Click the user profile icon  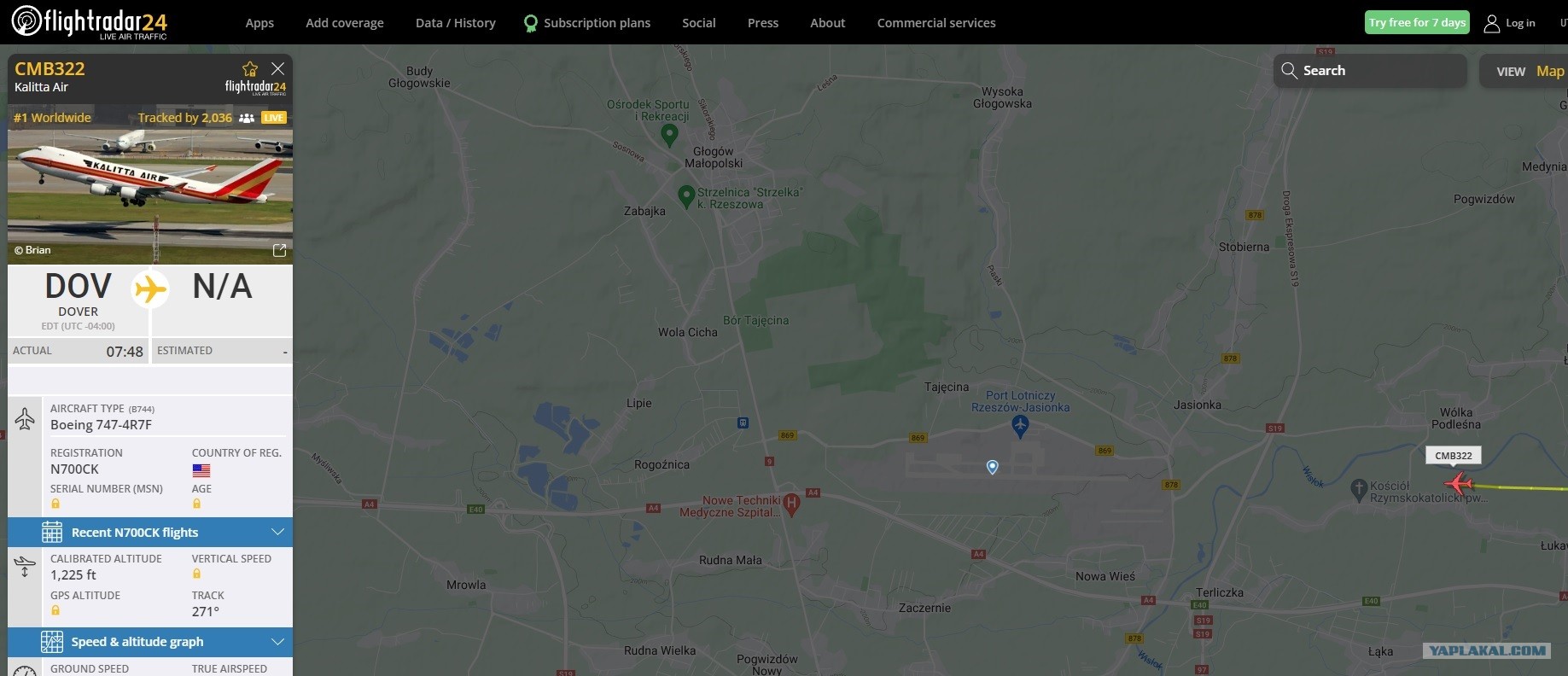pos(1492,23)
